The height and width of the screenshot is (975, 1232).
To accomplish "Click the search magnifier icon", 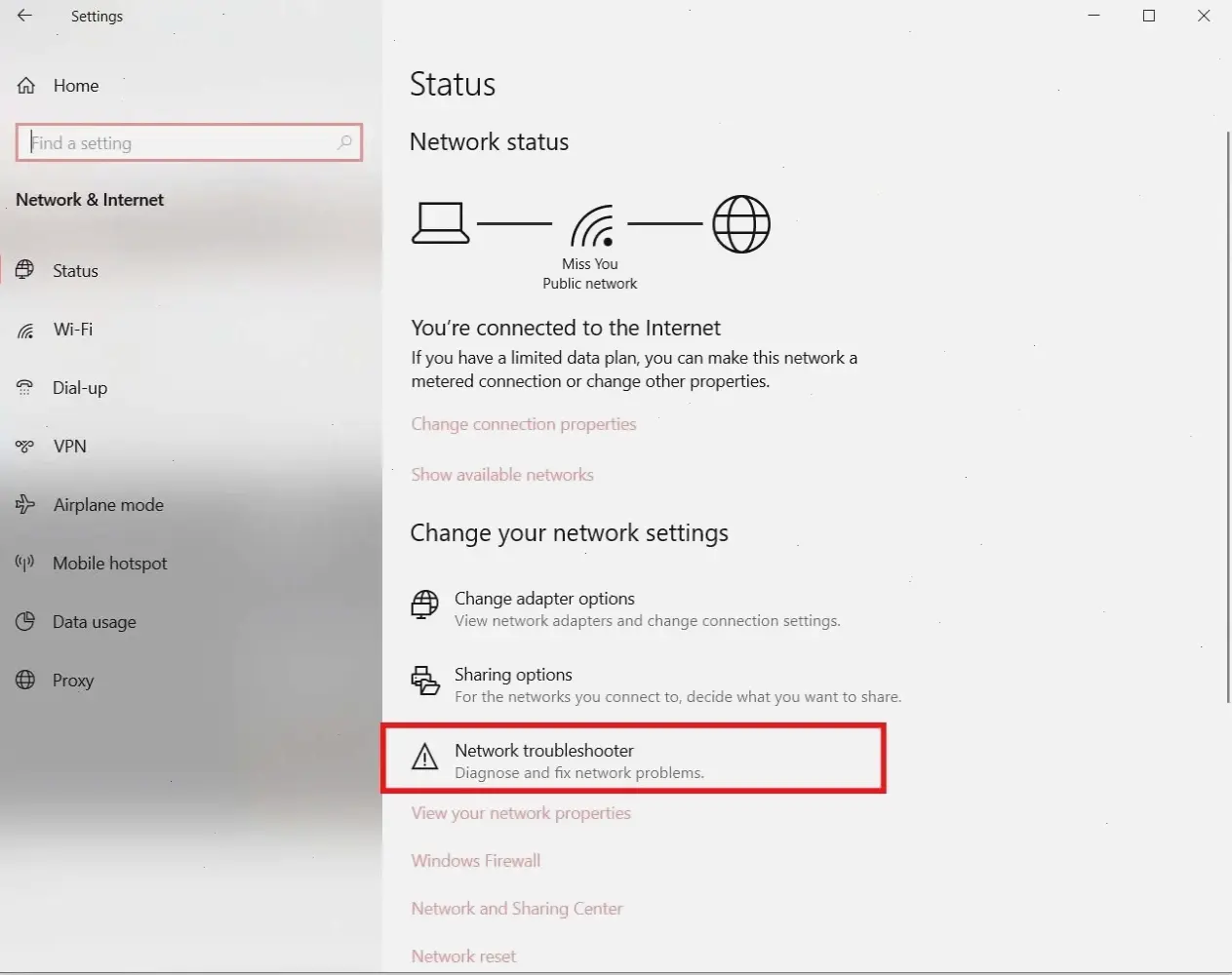I will pyautogui.click(x=344, y=142).
